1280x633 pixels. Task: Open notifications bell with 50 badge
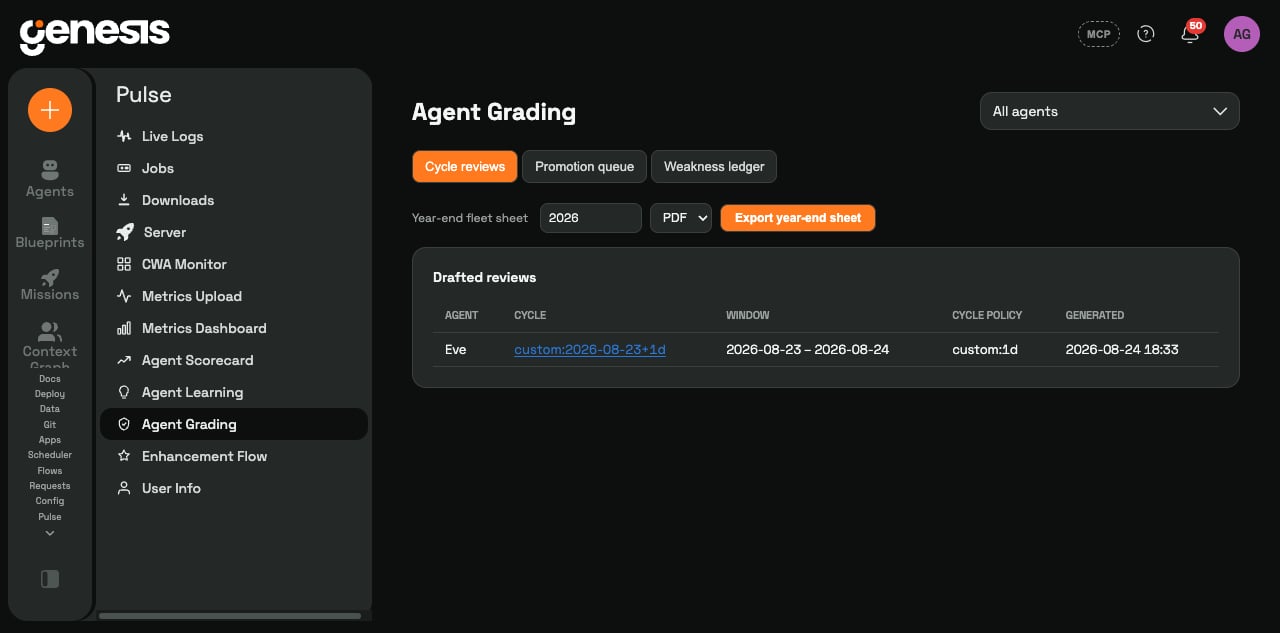point(1190,33)
